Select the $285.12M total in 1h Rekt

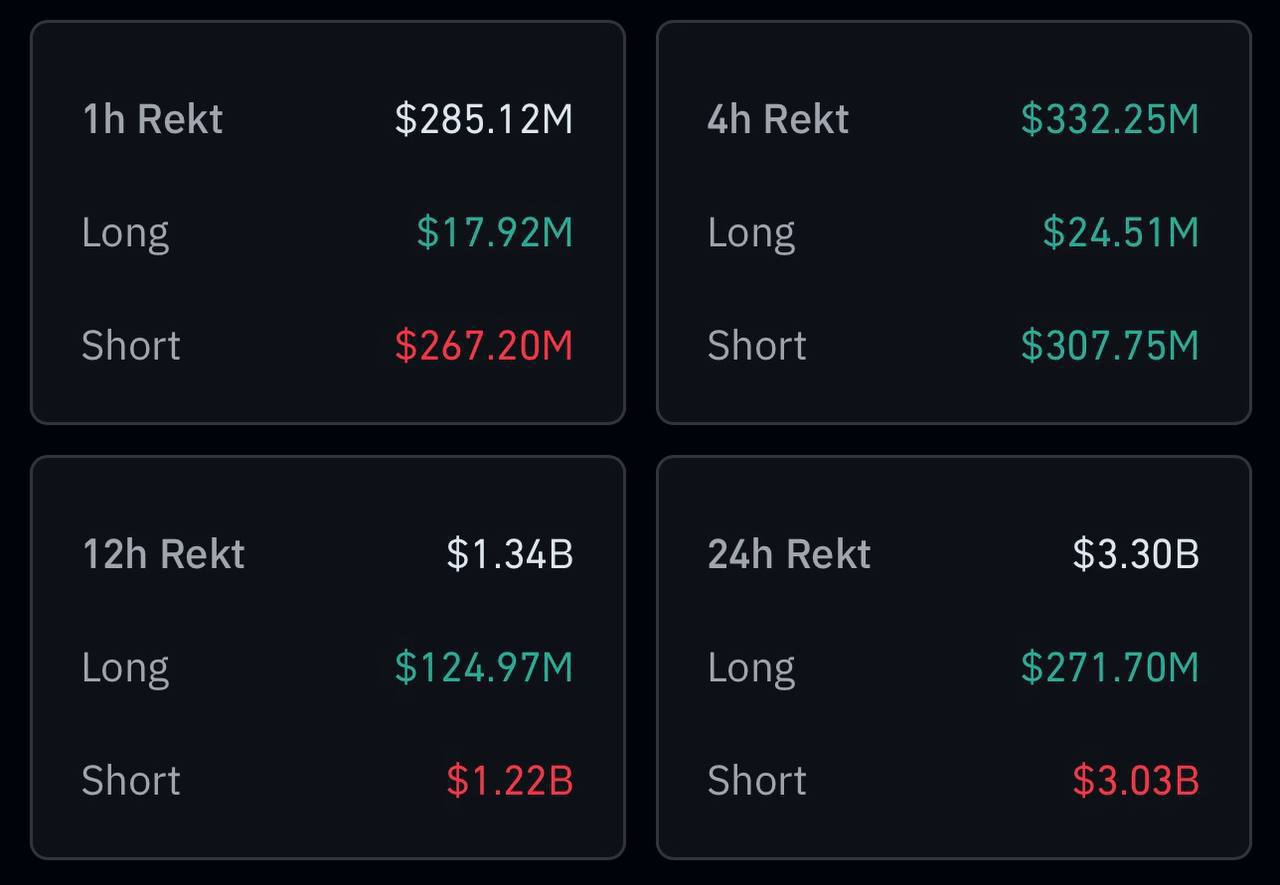pyautogui.click(x=484, y=119)
